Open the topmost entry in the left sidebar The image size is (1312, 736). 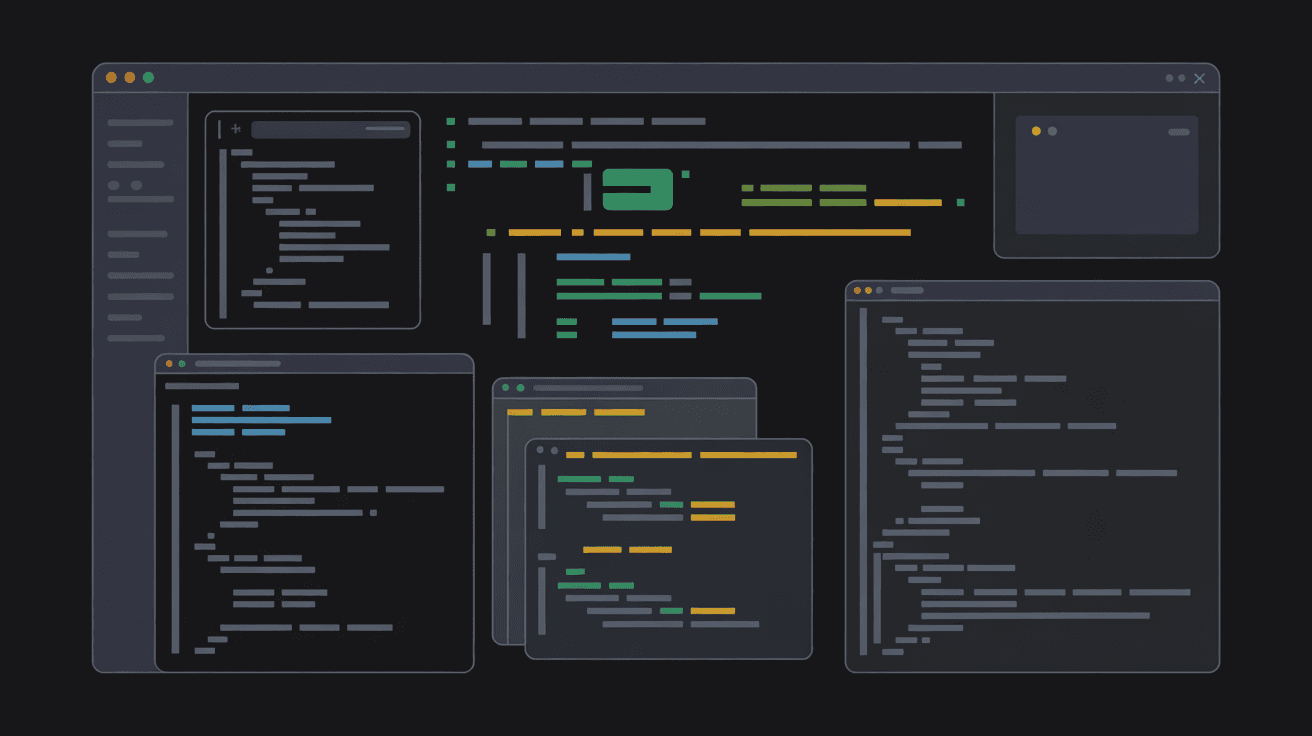point(140,123)
